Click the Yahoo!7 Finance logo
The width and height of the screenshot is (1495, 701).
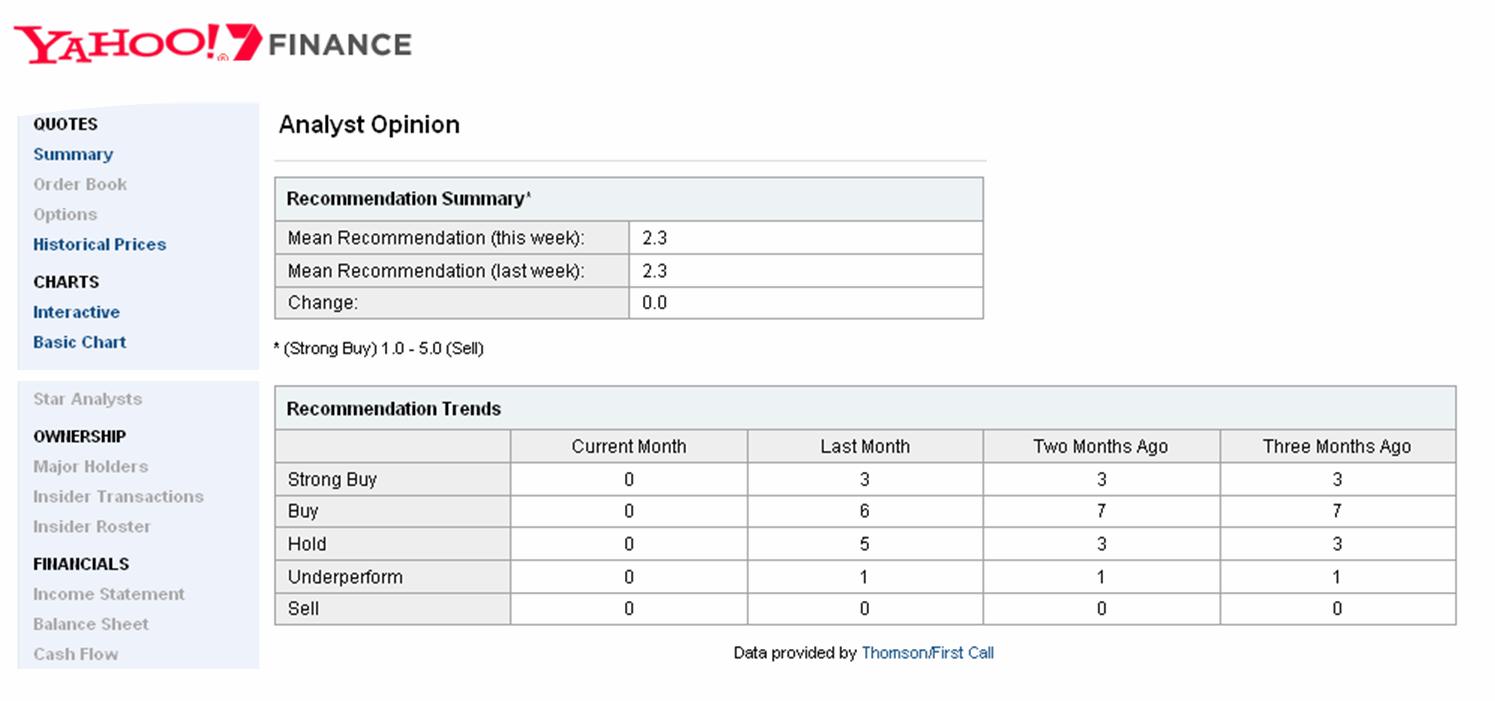tap(212, 45)
